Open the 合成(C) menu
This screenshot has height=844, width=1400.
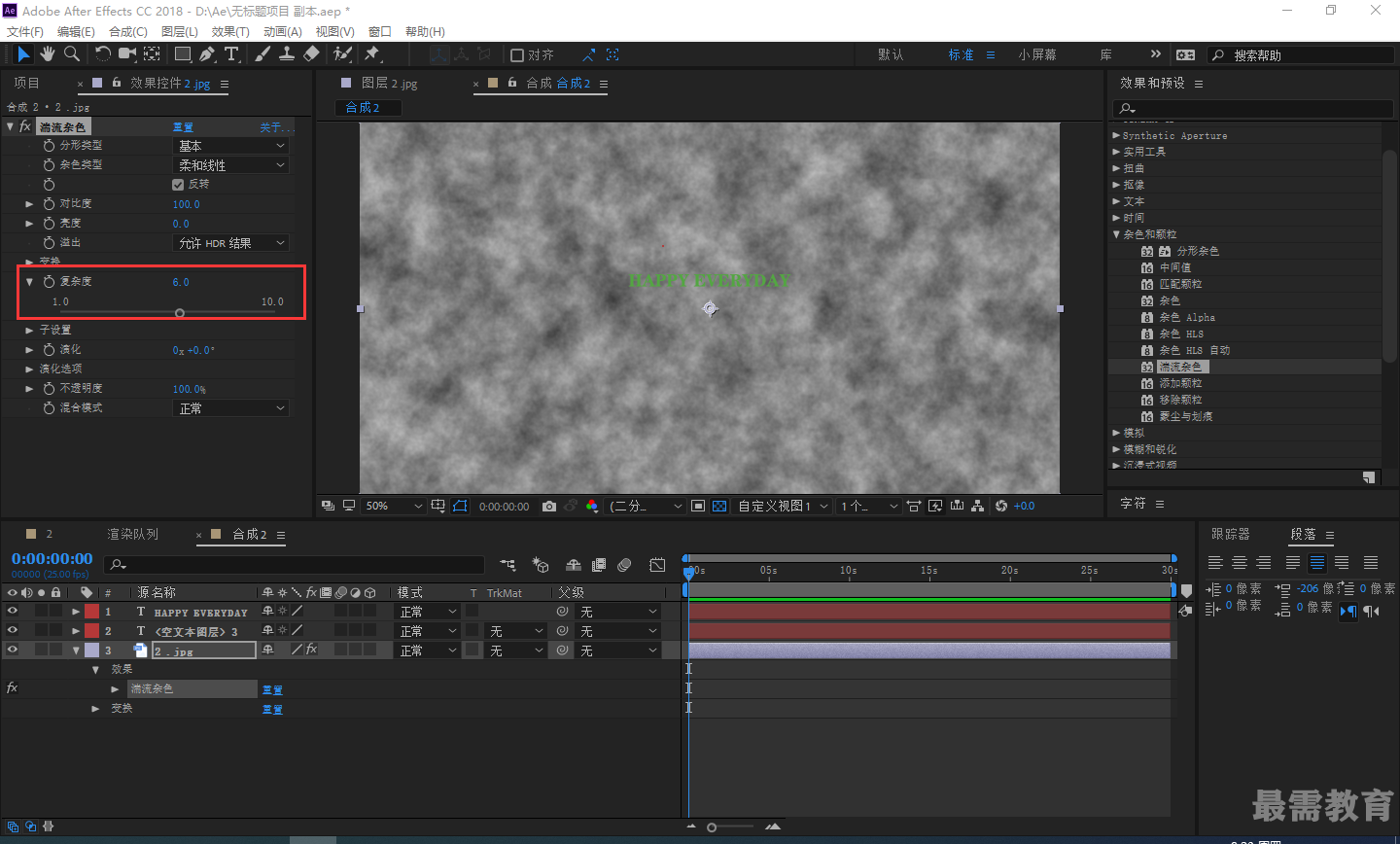(x=127, y=31)
